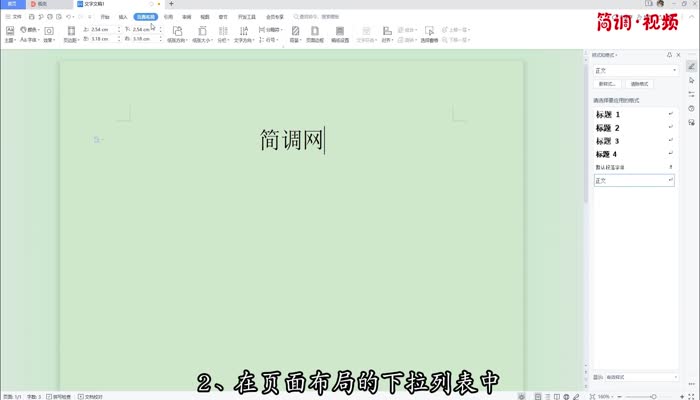700x400 pixels.
Task: Open the 引用 references tab
Action: point(168,17)
